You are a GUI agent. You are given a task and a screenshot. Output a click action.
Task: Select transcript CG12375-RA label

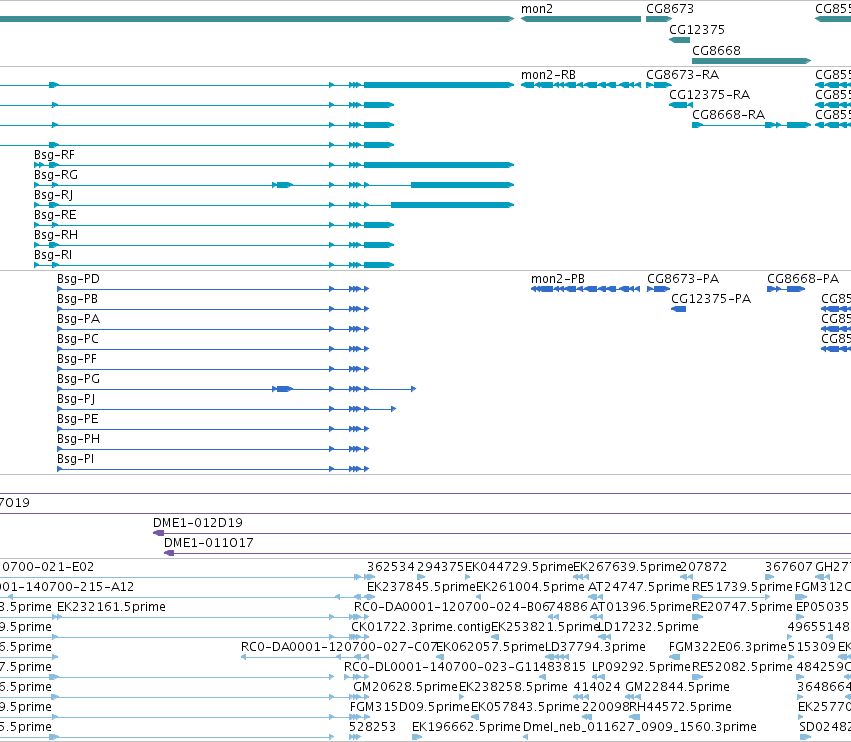tap(709, 95)
